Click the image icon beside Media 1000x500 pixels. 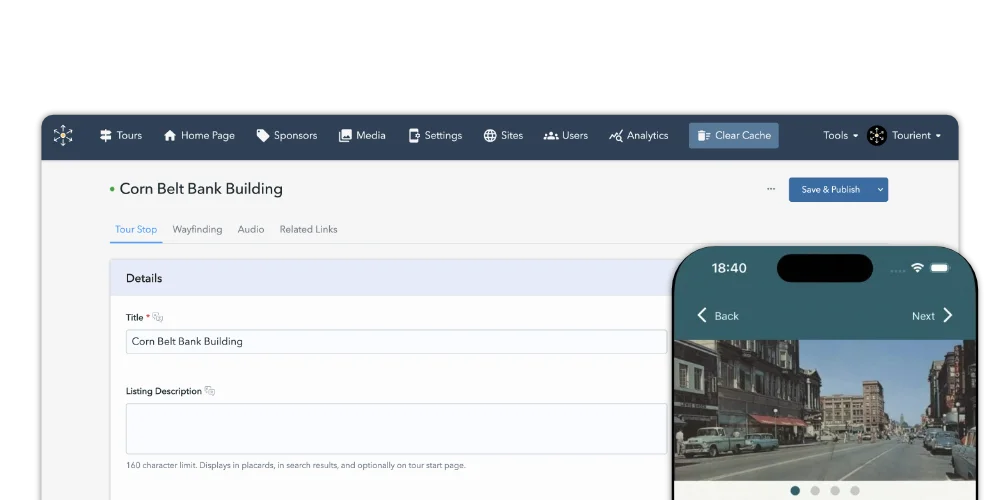pos(345,135)
